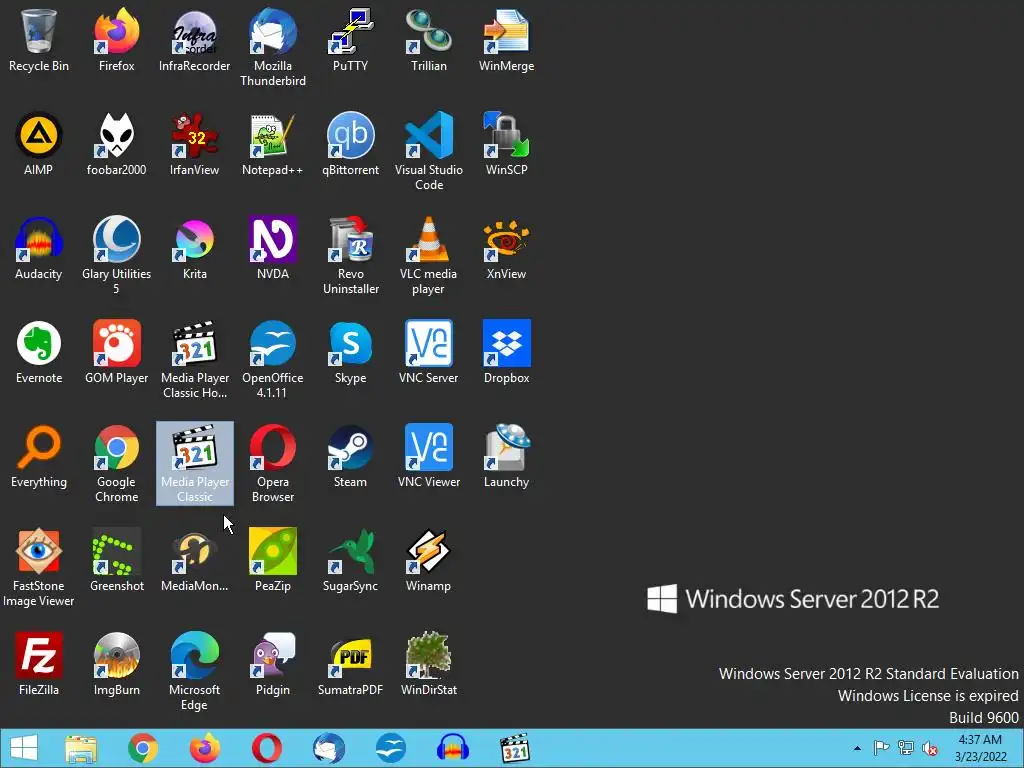Screen dimensions: 1024x768
Task: Select the WinDirStat shortcut
Action: (x=428, y=664)
